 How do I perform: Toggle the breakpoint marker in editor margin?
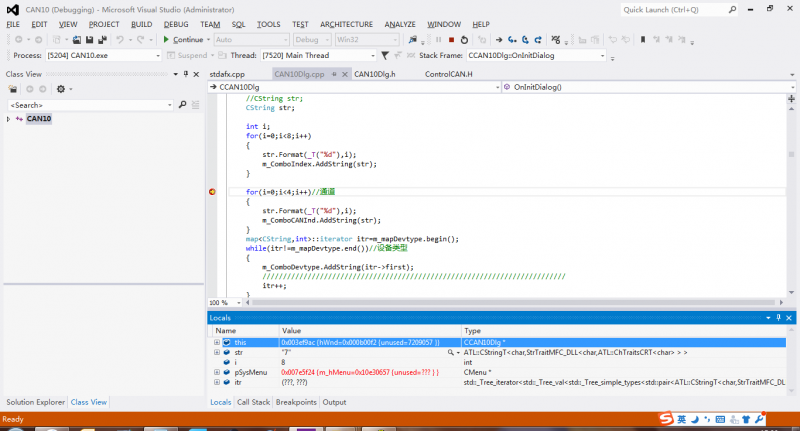(212, 190)
